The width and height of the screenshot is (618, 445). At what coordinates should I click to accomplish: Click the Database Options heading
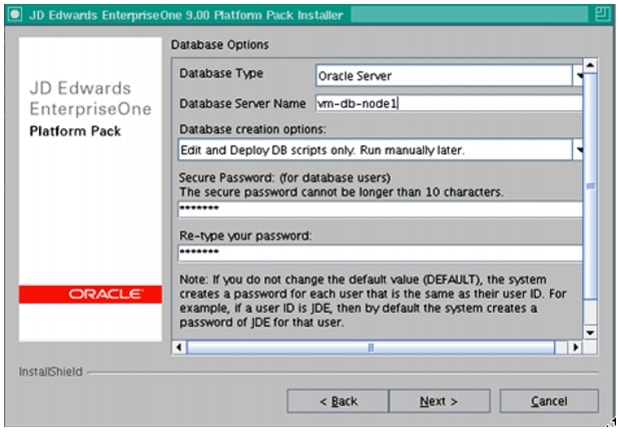[x=220, y=45]
